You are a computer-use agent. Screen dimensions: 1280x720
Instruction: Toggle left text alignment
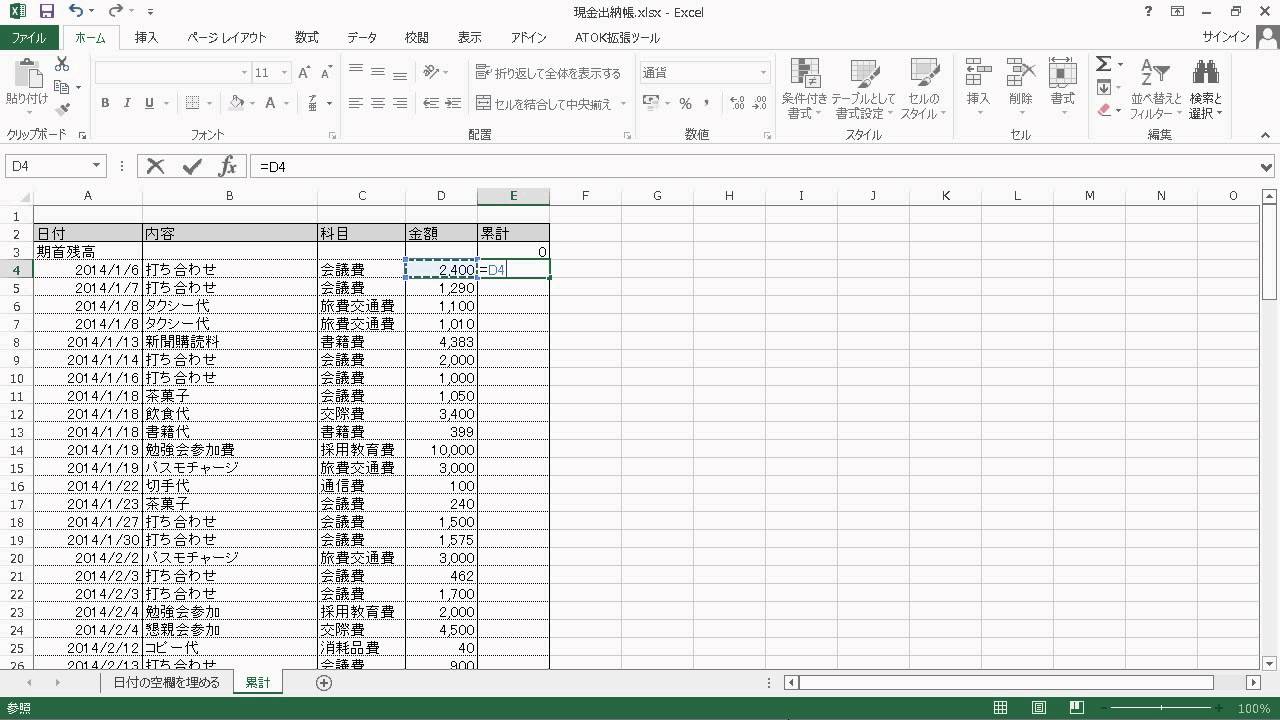[x=355, y=103]
